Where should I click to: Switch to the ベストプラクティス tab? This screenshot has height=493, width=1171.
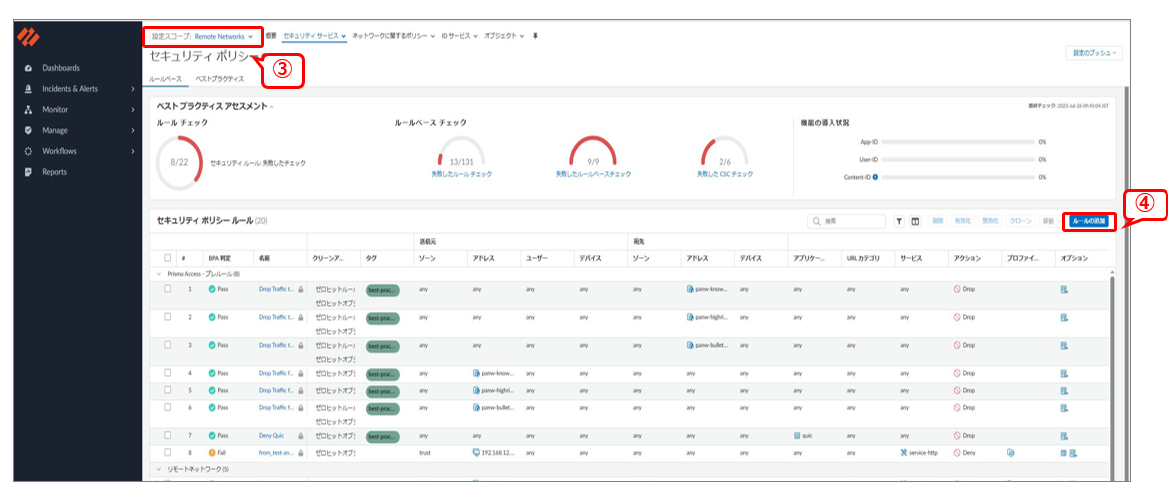219,78
